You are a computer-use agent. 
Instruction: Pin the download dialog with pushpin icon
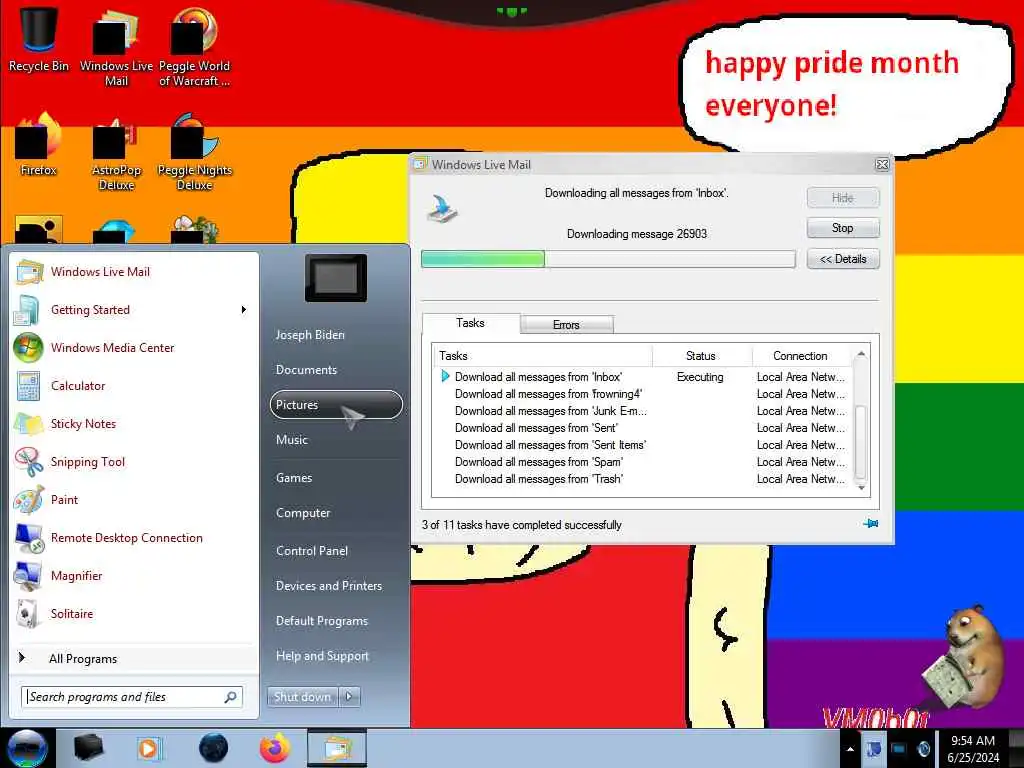click(x=871, y=524)
